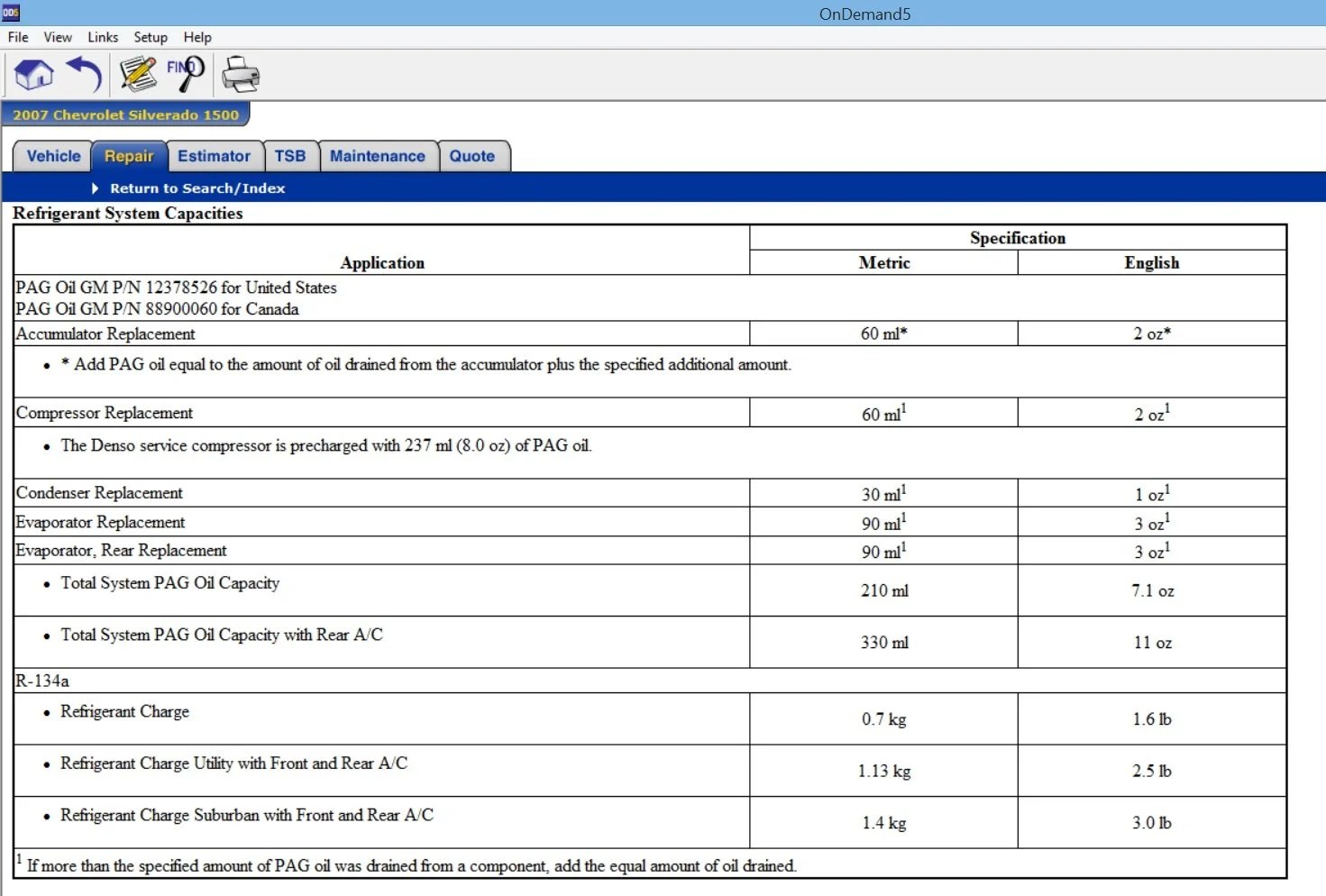Click the Compressor Replacement row label
This screenshot has height=896, width=1326.
[105, 413]
